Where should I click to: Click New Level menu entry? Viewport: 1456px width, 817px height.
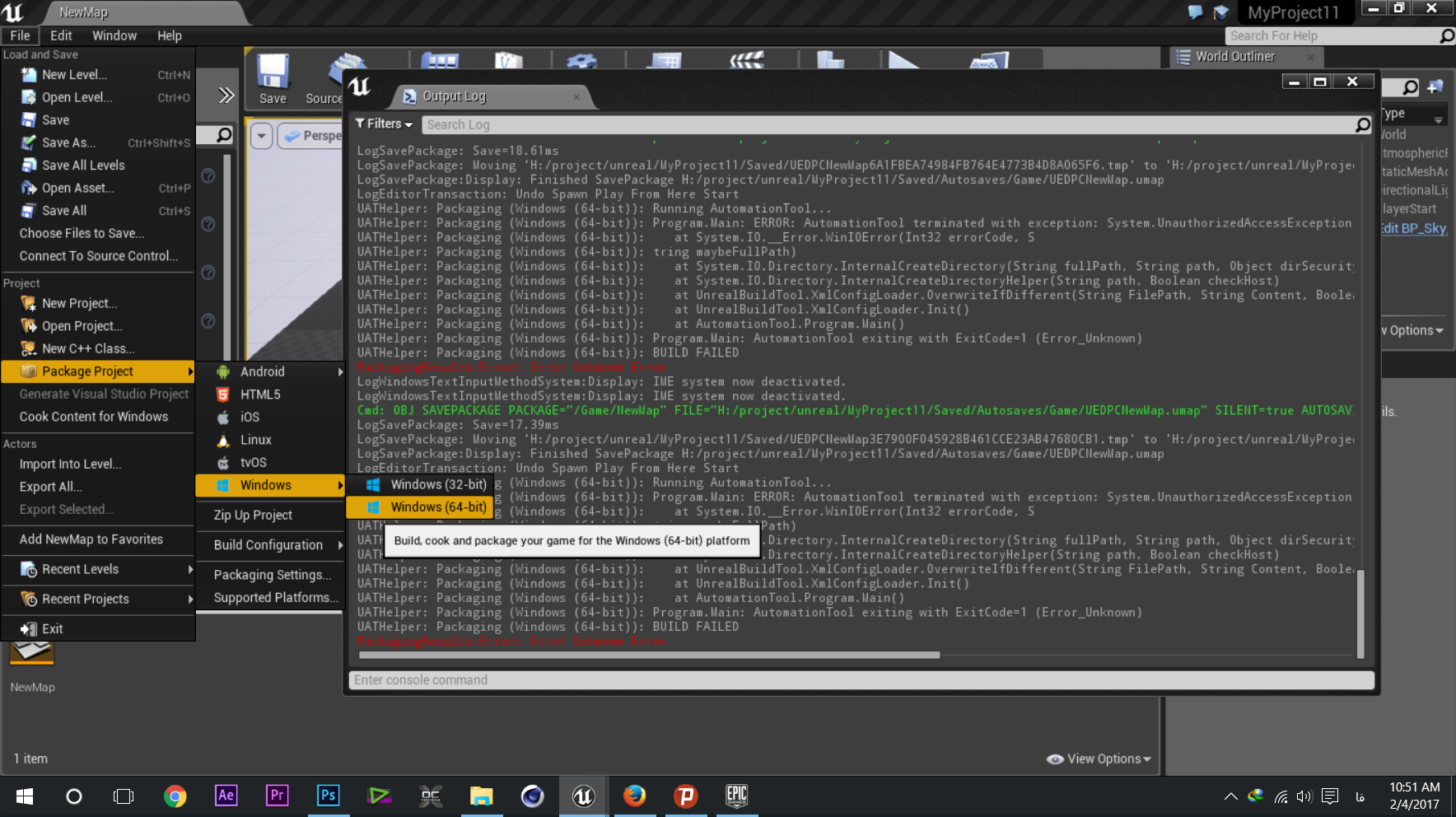point(98,74)
